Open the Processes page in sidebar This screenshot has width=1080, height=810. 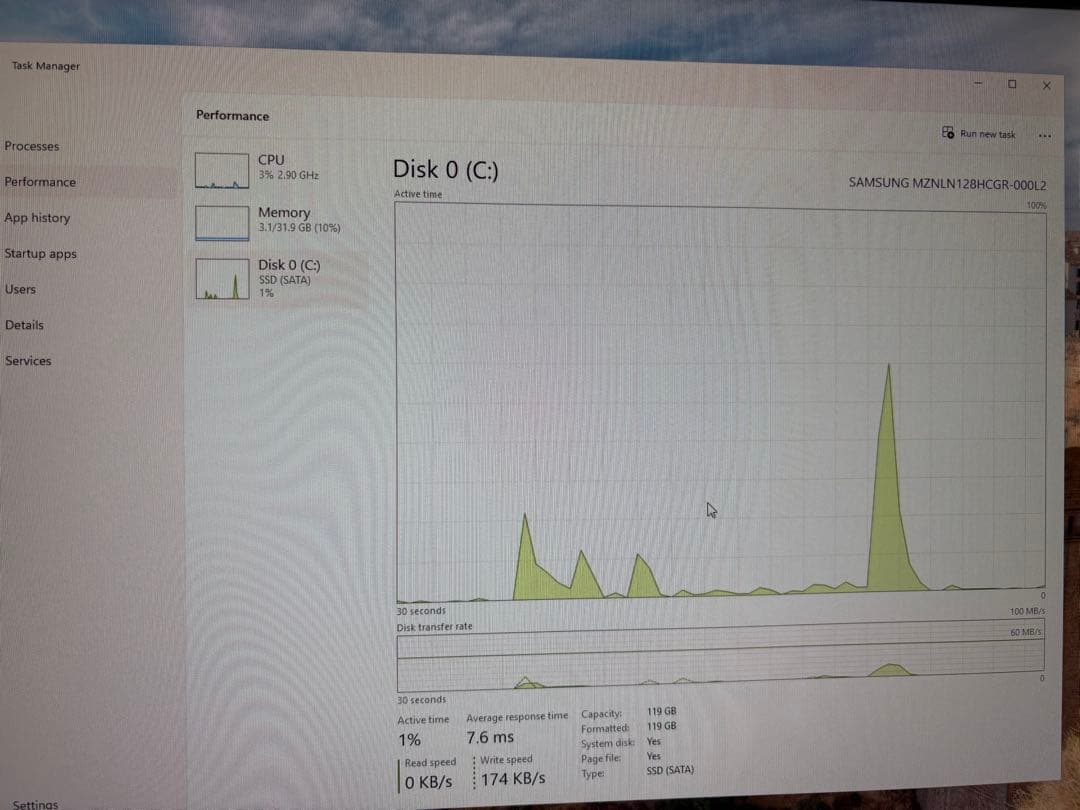[x=32, y=146]
